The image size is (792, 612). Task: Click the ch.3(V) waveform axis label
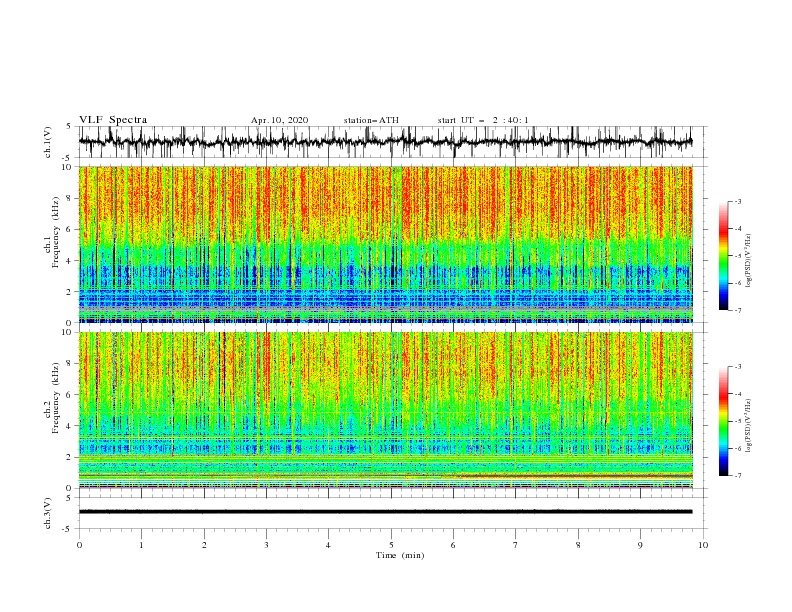(x=48, y=513)
